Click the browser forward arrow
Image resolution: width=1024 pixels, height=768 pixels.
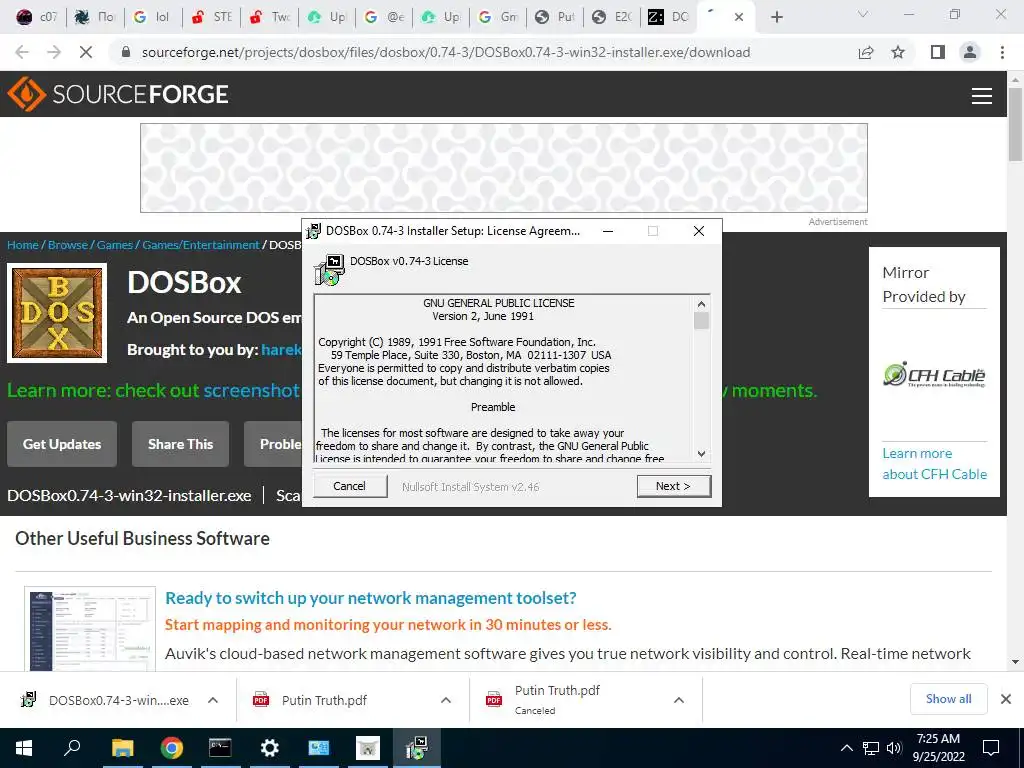pyautogui.click(x=54, y=52)
